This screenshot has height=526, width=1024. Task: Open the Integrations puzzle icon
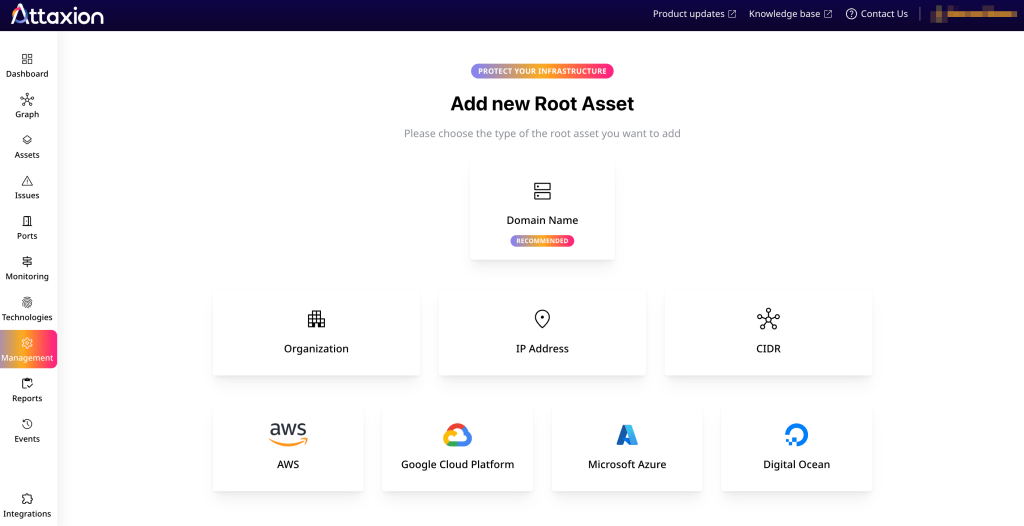(x=27, y=499)
